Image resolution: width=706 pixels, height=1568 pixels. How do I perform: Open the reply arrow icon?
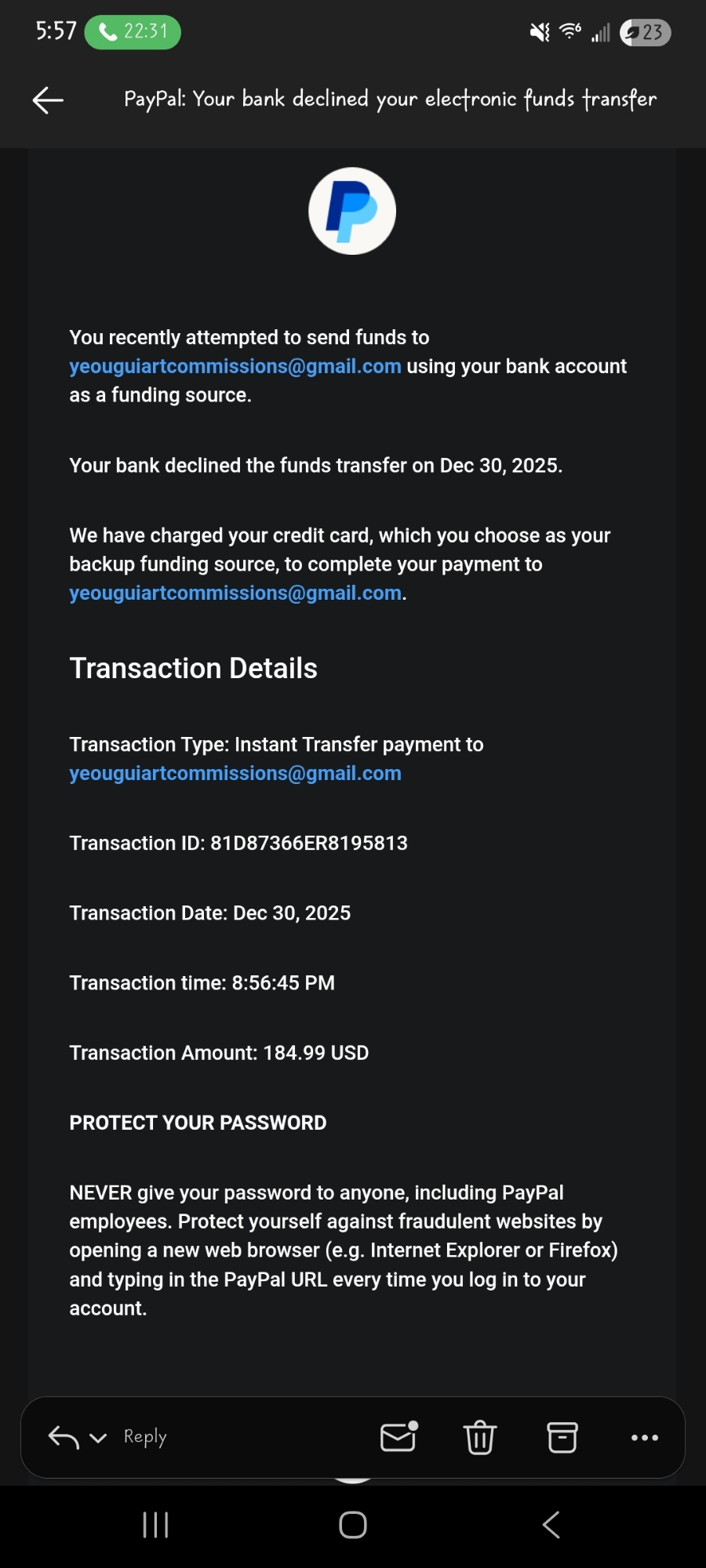pos(64,1437)
